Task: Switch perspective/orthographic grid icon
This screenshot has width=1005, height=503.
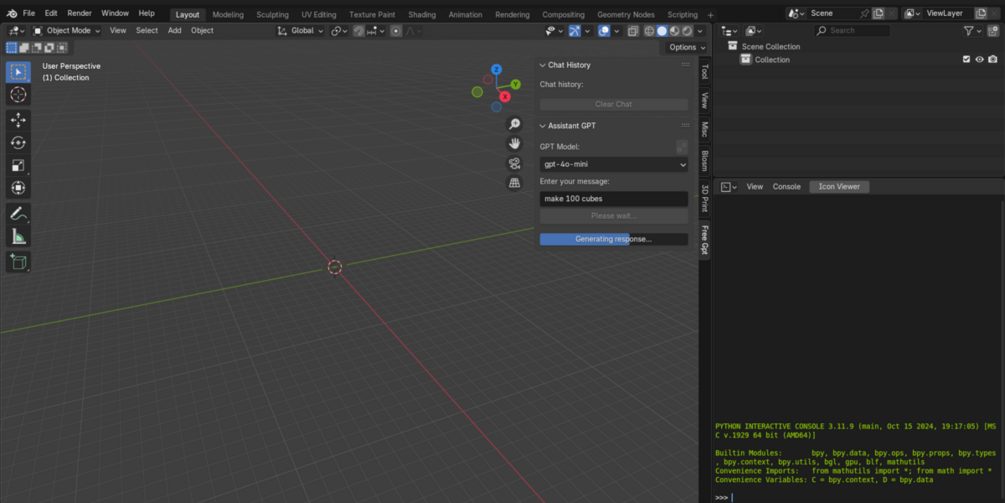Action: [514, 183]
